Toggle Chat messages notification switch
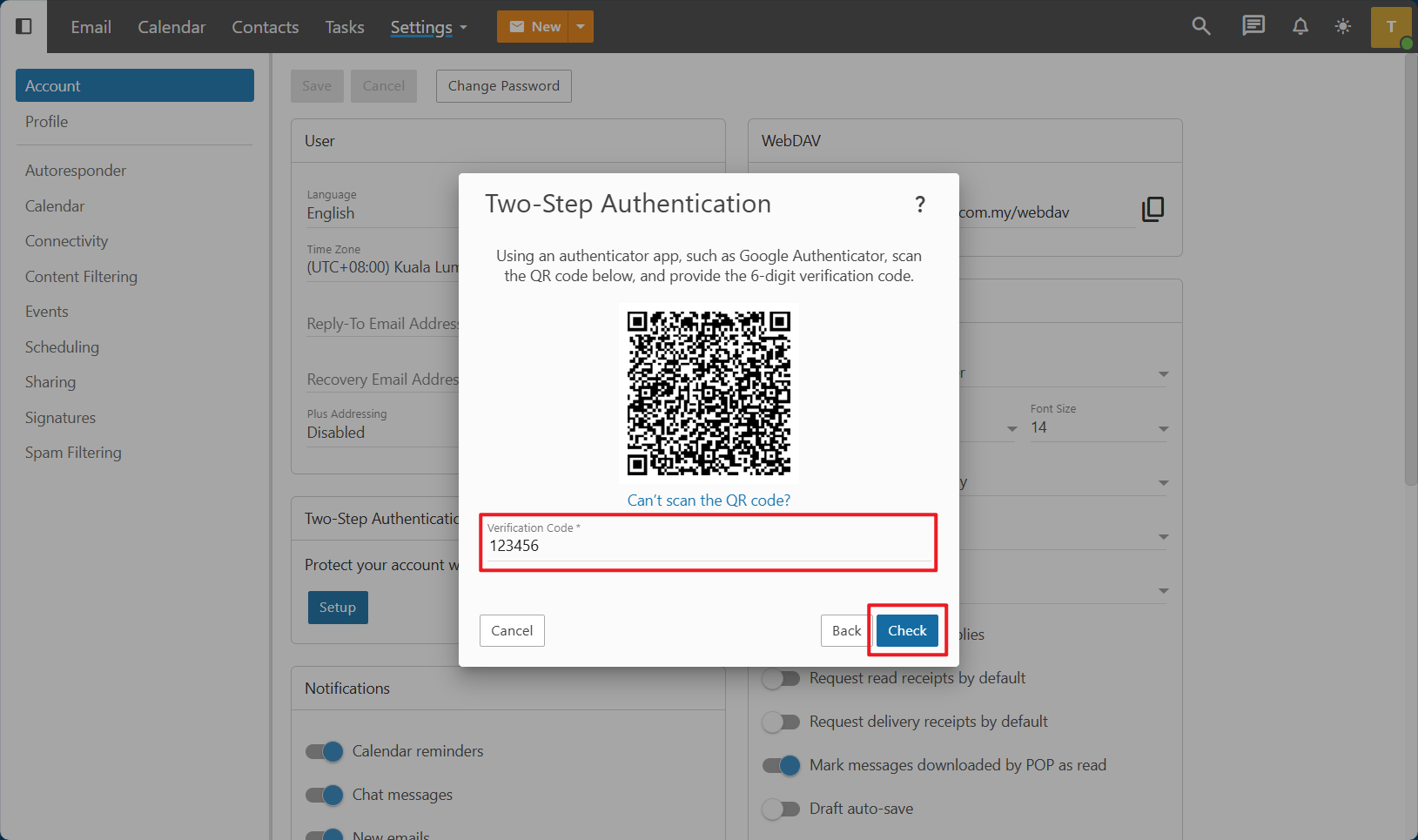Image resolution: width=1418 pixels, height=840 pixels. [x=325, y=795]
